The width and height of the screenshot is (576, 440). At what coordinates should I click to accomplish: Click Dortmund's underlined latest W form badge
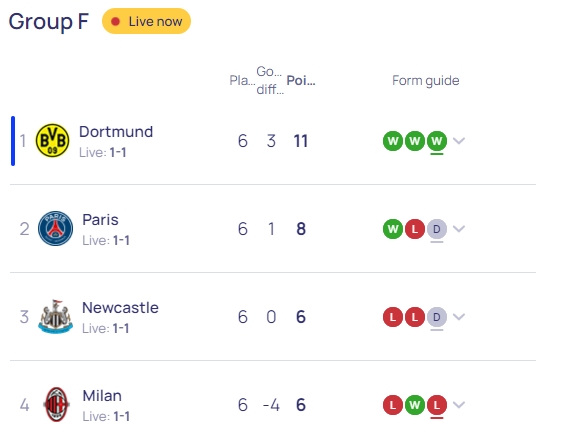click(437, 141)
